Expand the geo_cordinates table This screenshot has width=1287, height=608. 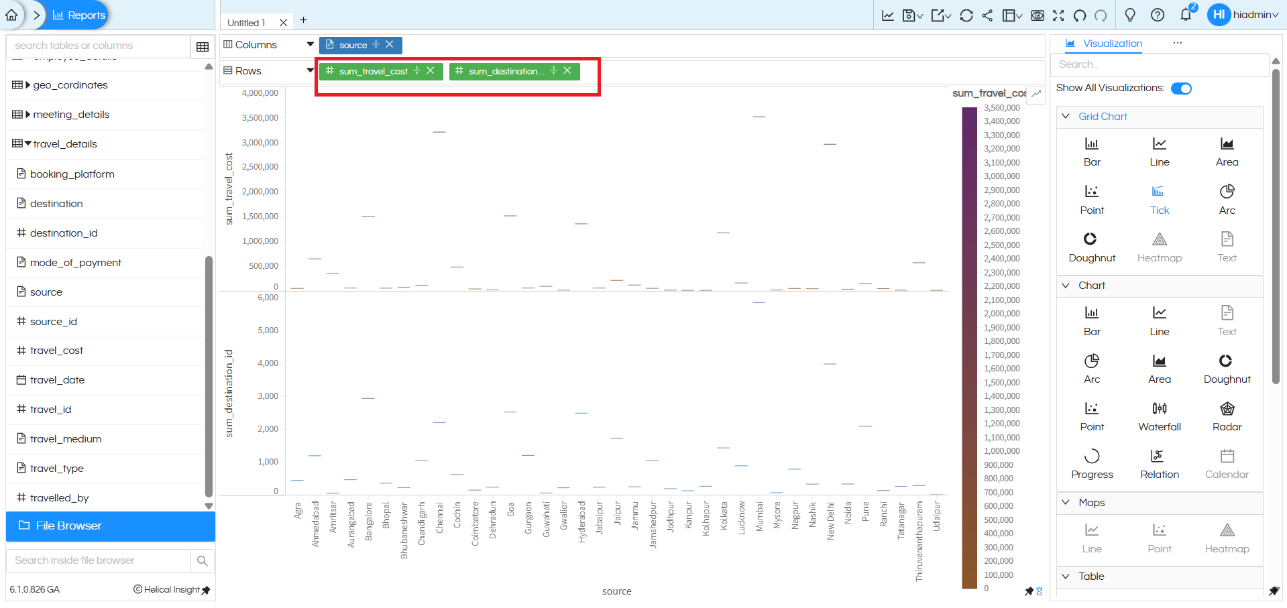[28, 86]
